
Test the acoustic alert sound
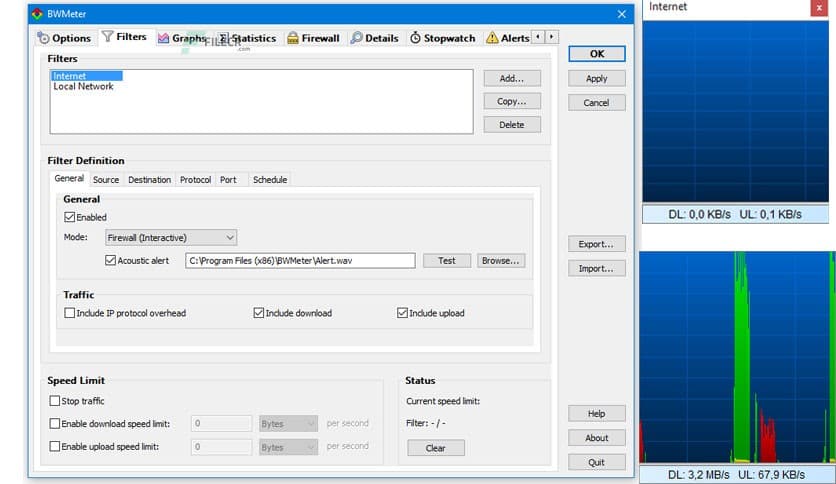tap(447, 261)
